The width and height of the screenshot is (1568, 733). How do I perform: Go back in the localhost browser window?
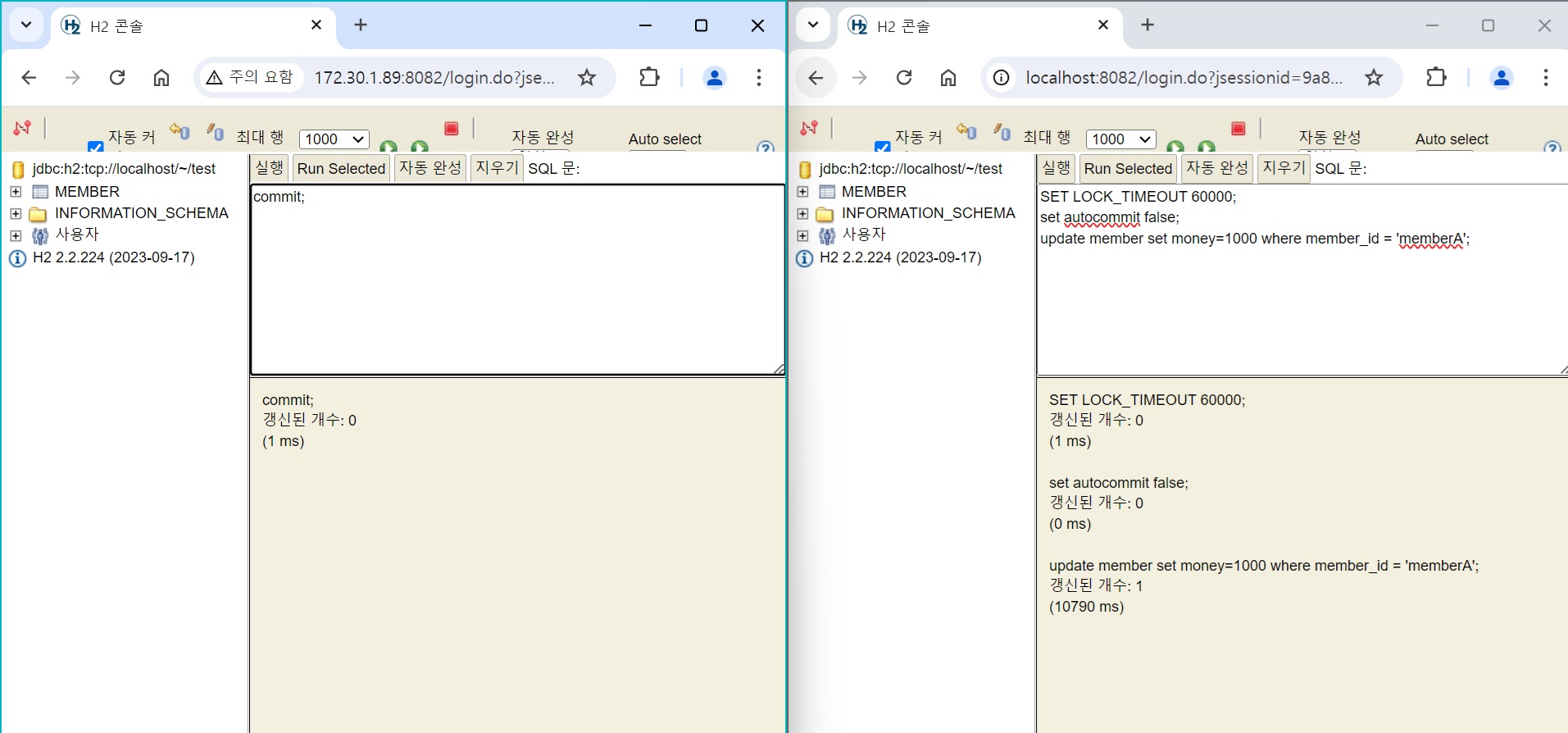coord(816,77)
